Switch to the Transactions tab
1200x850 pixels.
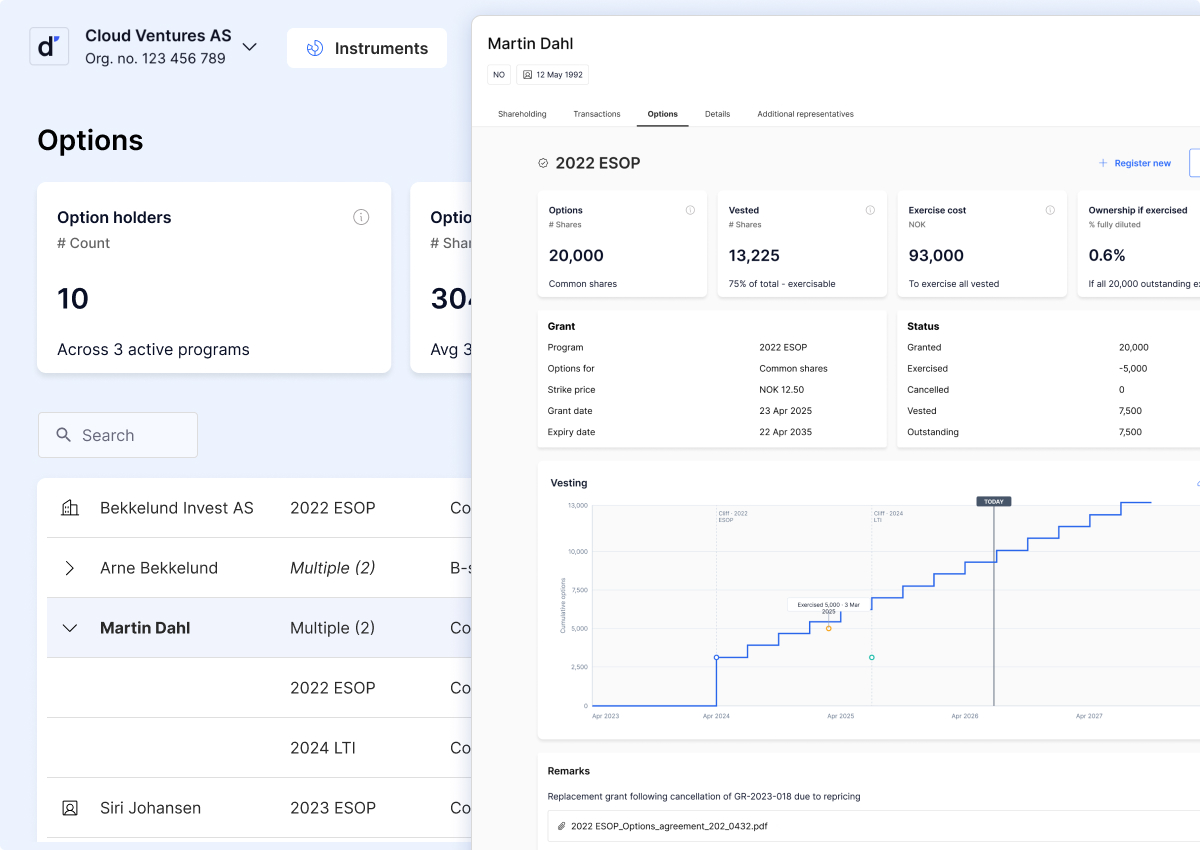[597, 114]
